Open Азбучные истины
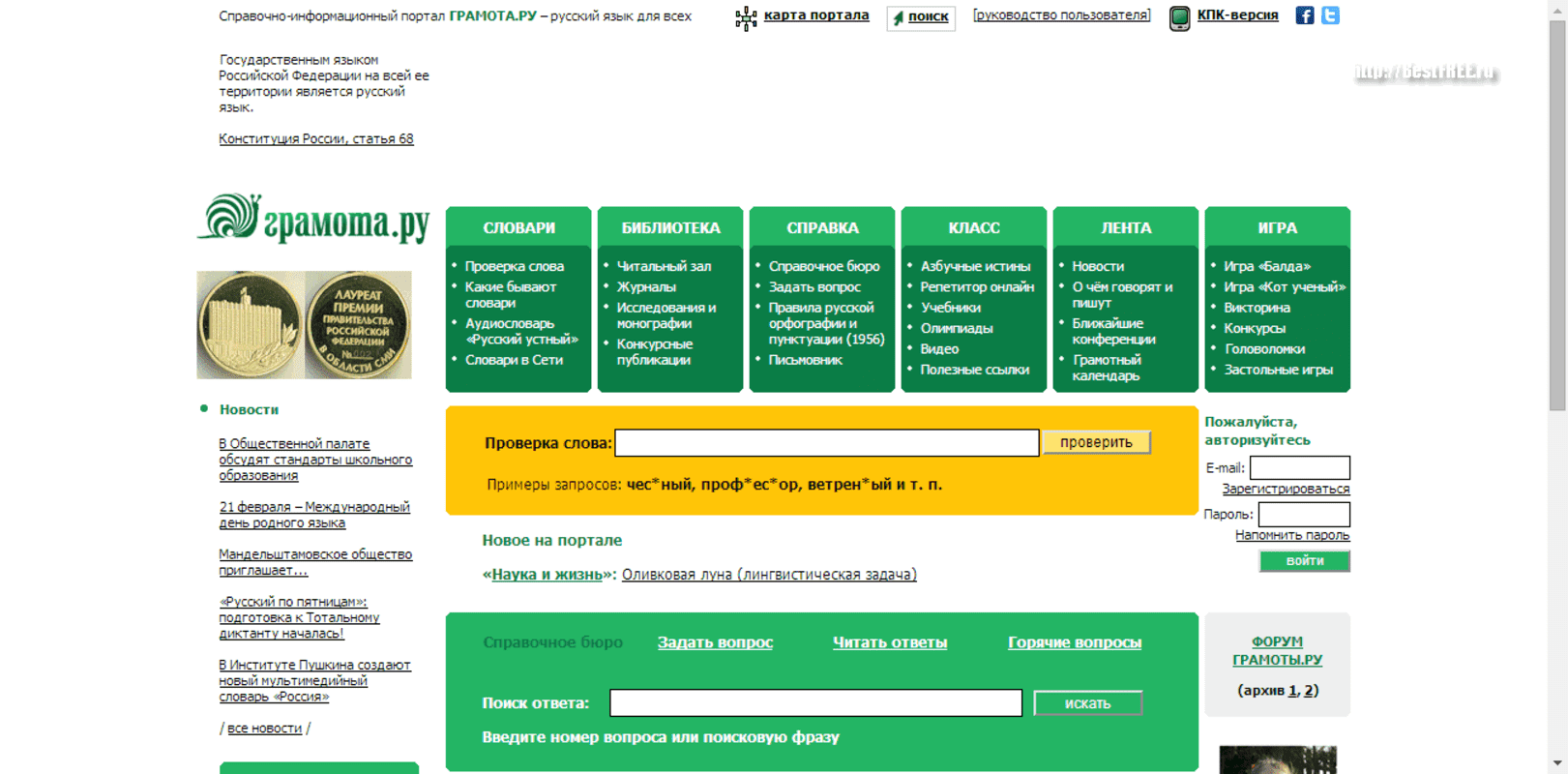The height and width of the screenshot is (774, 1568). point(975,266)
